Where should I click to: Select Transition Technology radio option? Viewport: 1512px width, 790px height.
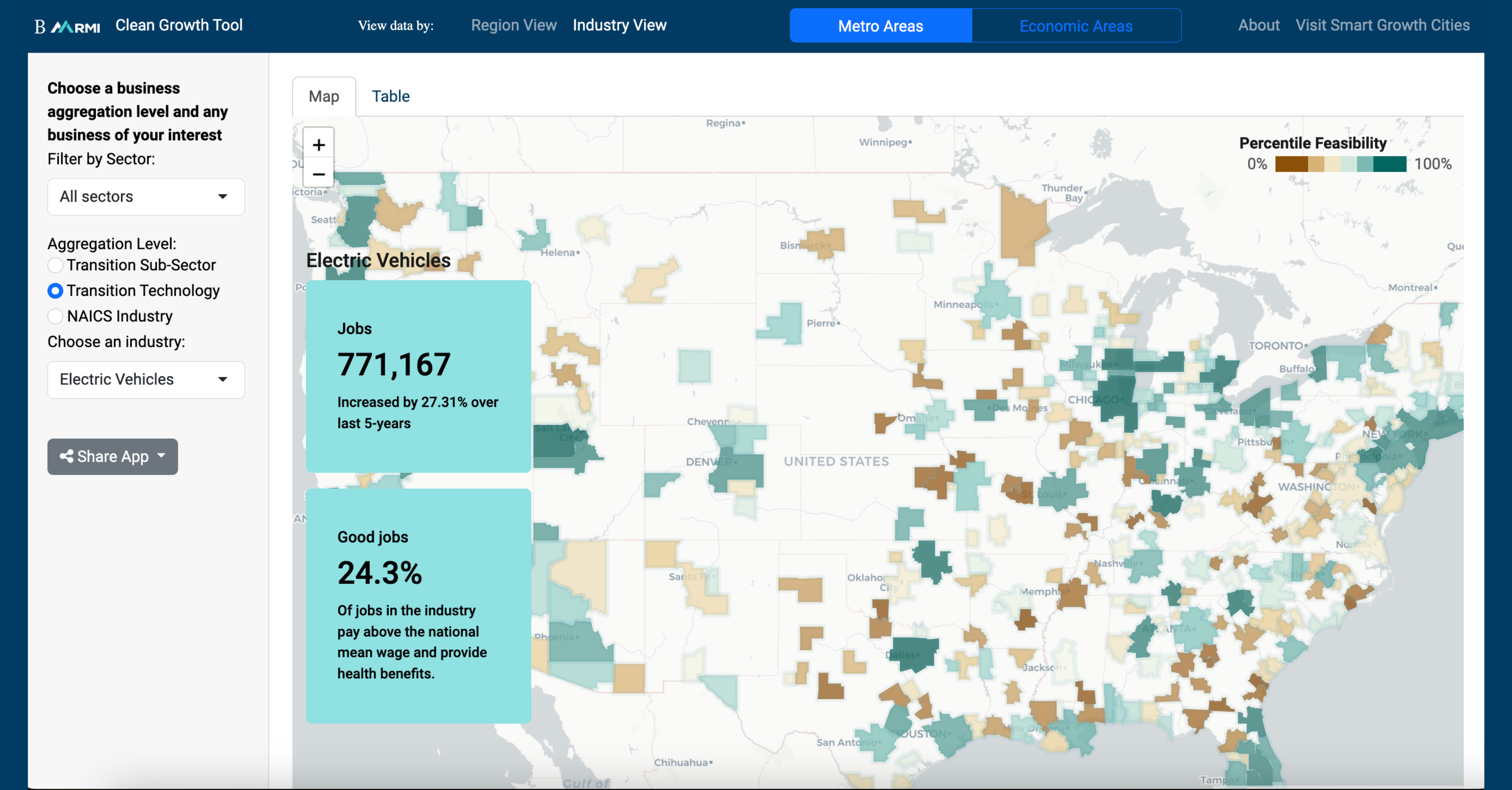click(x=55, y=290)
